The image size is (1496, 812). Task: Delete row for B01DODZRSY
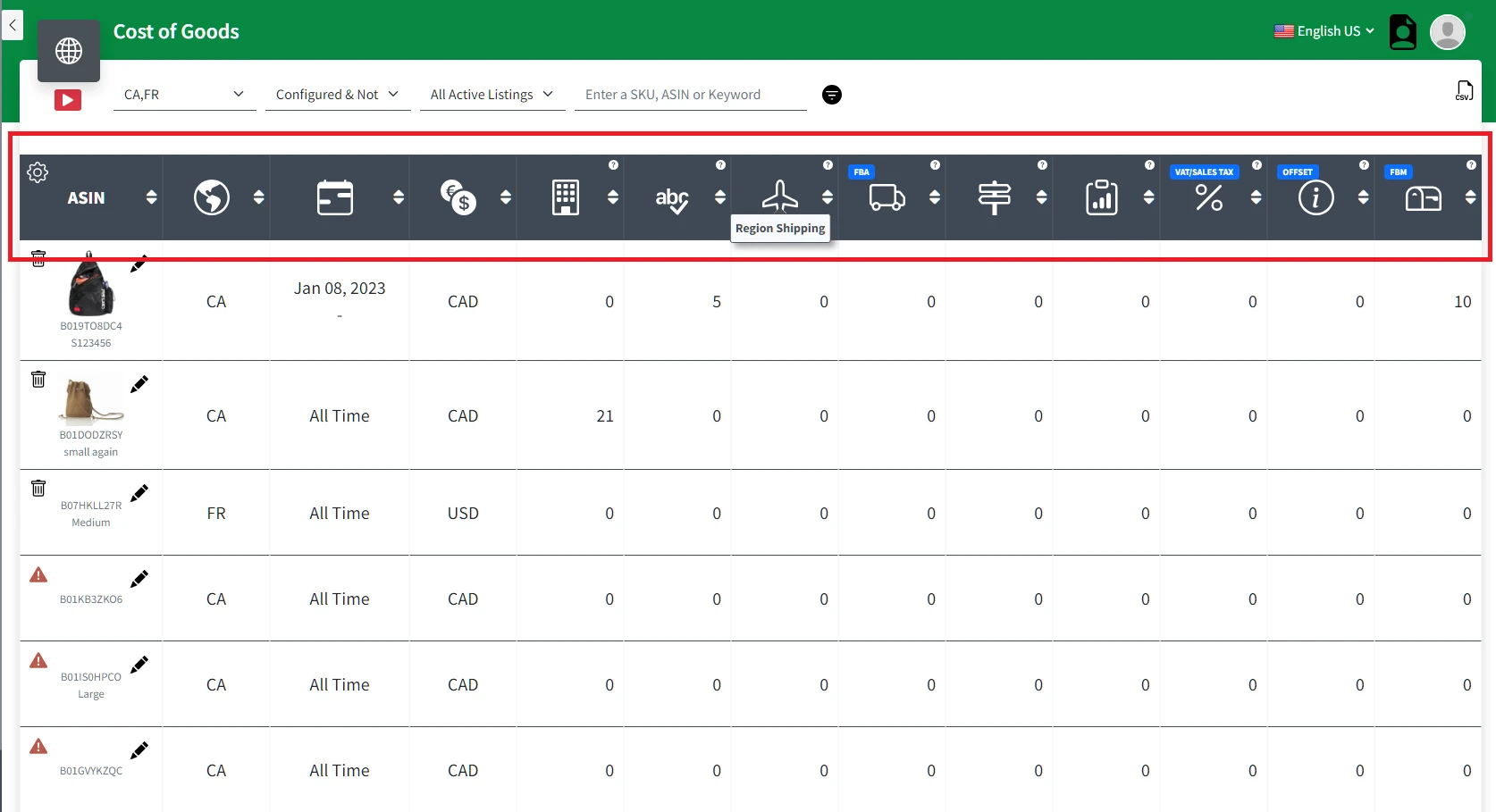pos(38,380)
